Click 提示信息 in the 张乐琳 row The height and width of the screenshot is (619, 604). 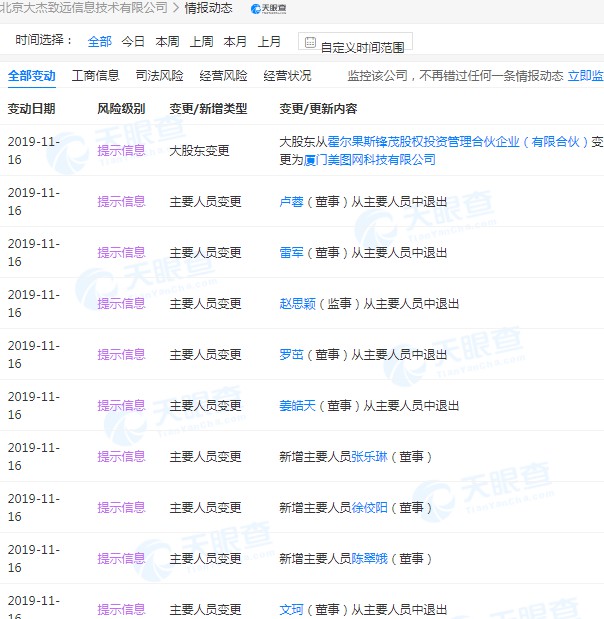[x=121, y=457]
